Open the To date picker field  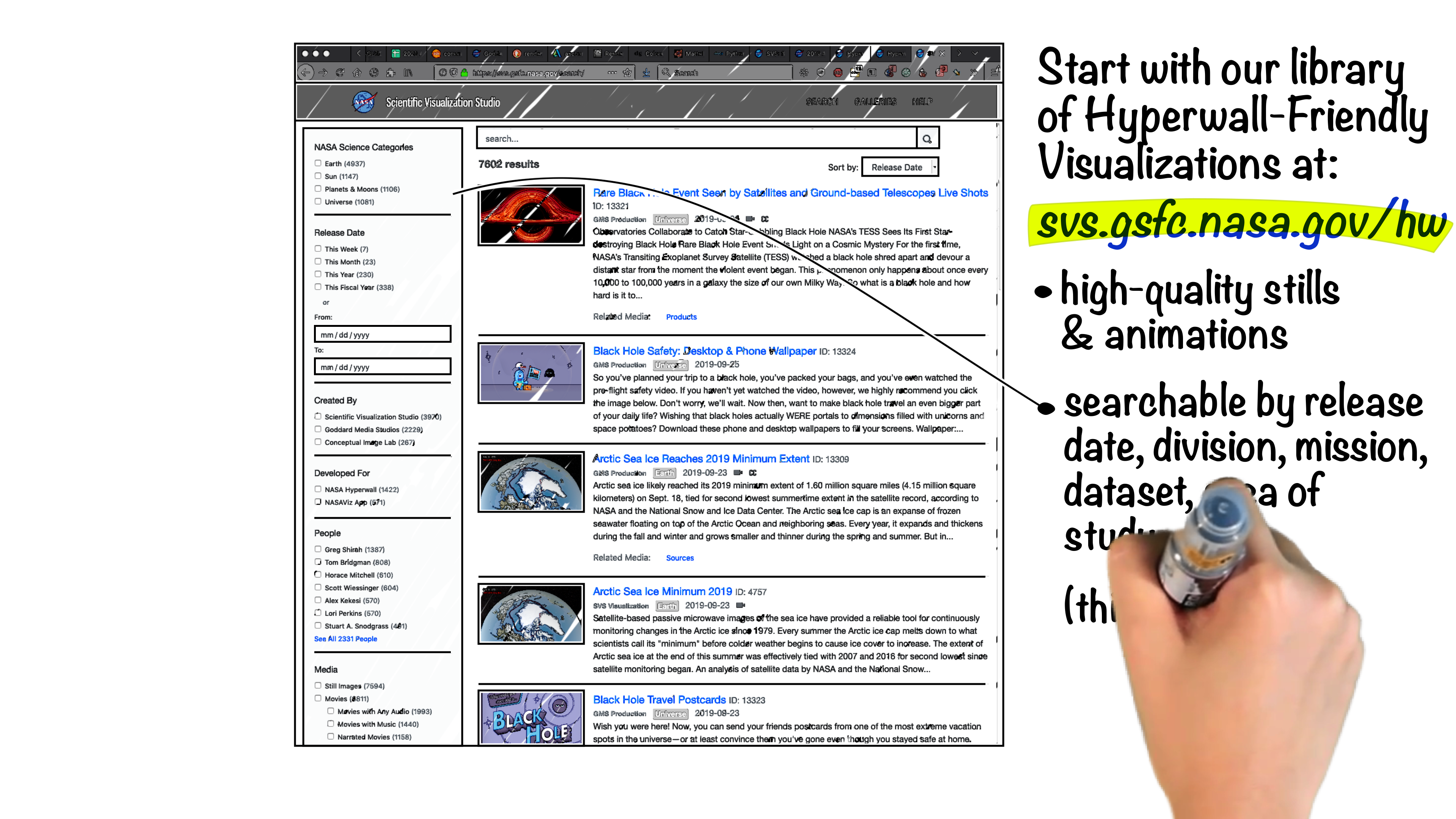coord(383,367)
